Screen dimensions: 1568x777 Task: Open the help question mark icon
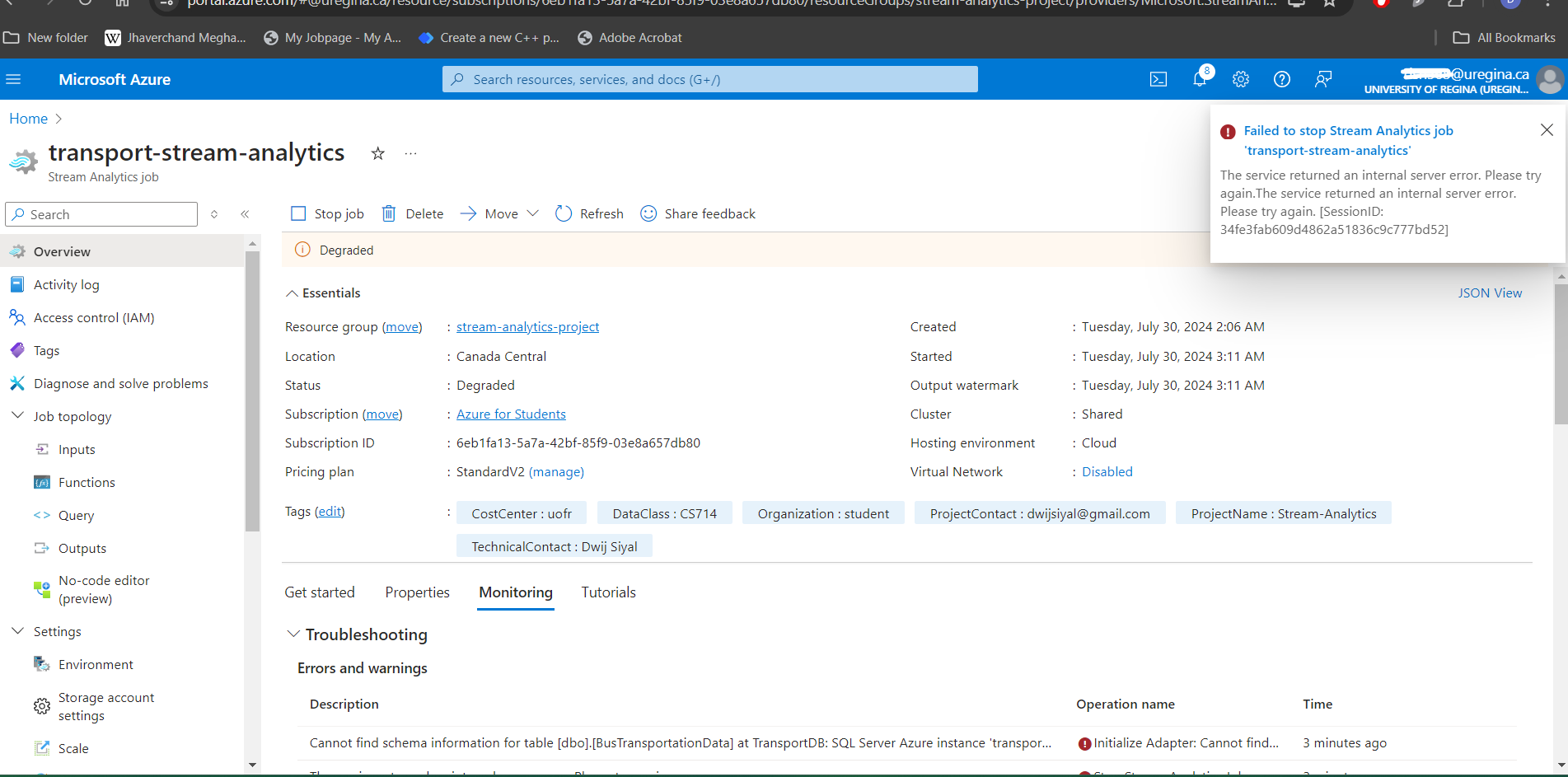coord(1282,79)
